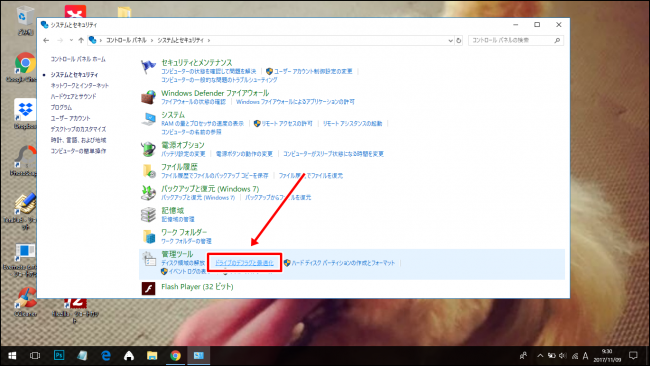The width and height of the screenshot is (650, 366).
Task: Open the Windows Defender ファイアウォール heading
Action: pyautogui.click(x=215, y=93)
